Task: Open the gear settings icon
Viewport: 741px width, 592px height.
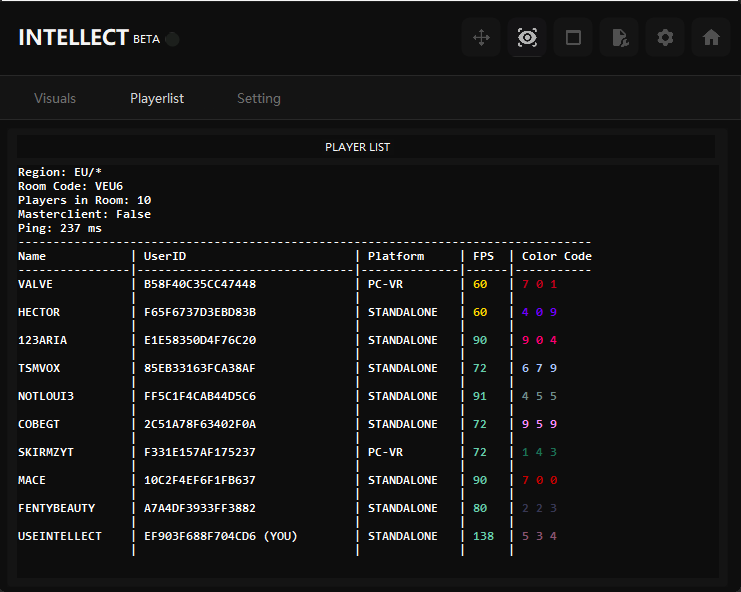Action: 665,38
